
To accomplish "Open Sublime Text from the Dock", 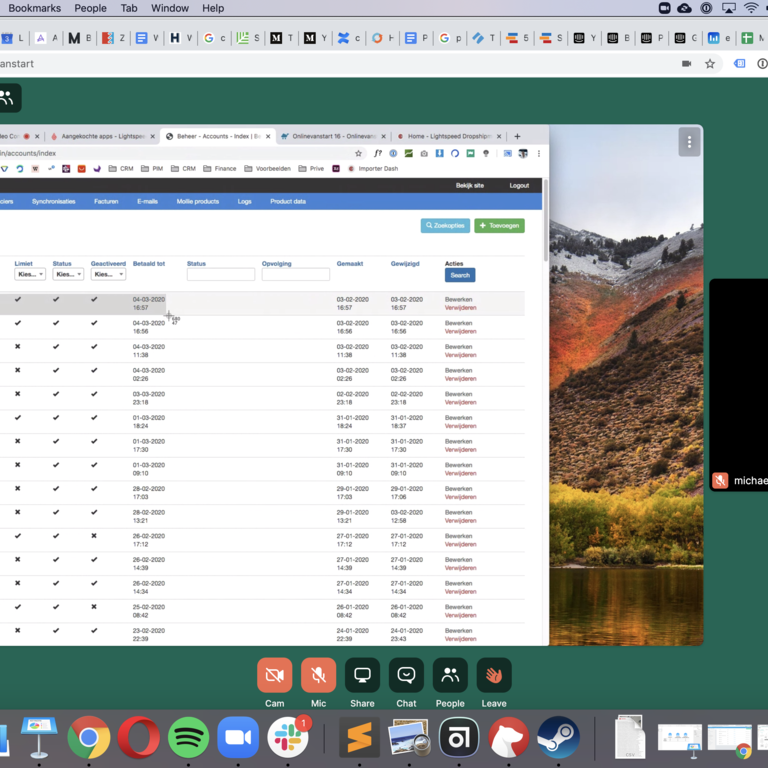I will pyautogui.click(x=359, y=739).
